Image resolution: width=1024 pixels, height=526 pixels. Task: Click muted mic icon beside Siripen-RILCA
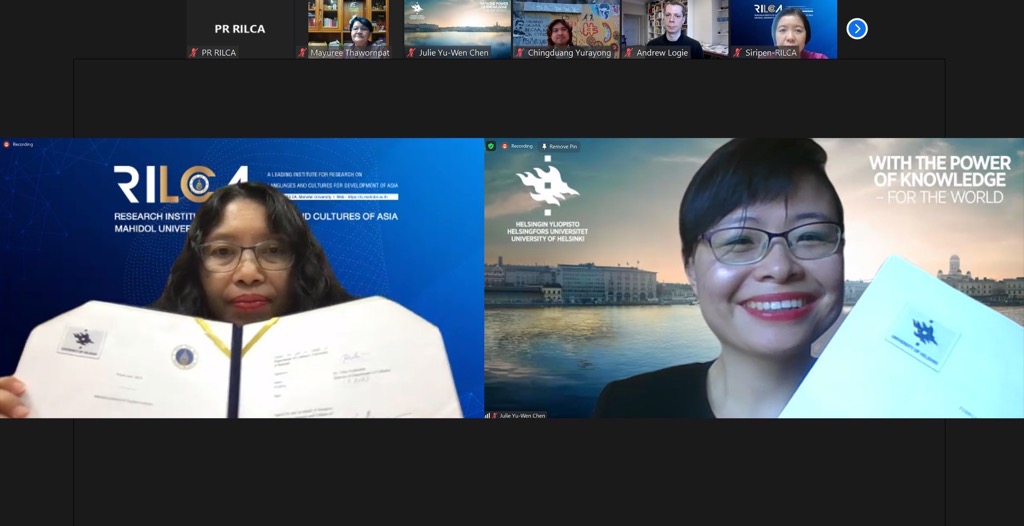click(737, 53)
